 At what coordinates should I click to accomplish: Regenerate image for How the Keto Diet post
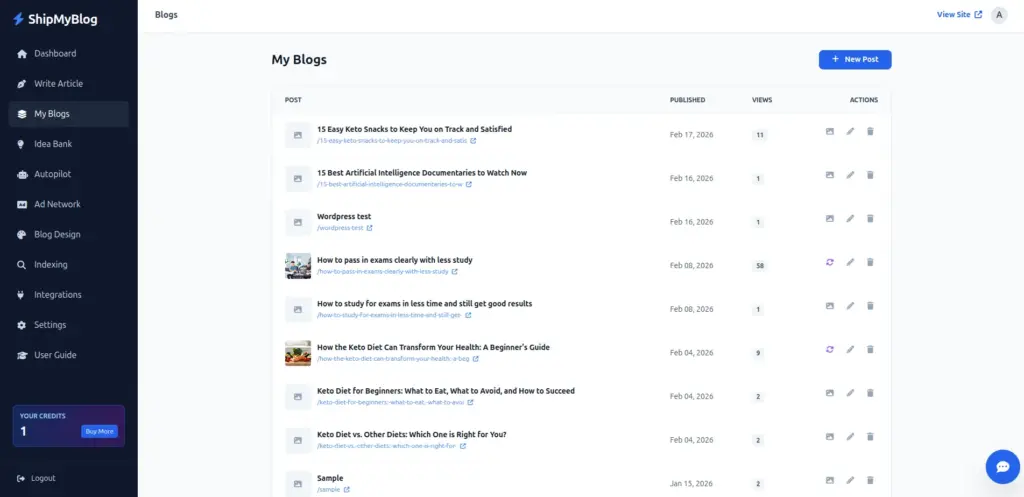point(829,349)
